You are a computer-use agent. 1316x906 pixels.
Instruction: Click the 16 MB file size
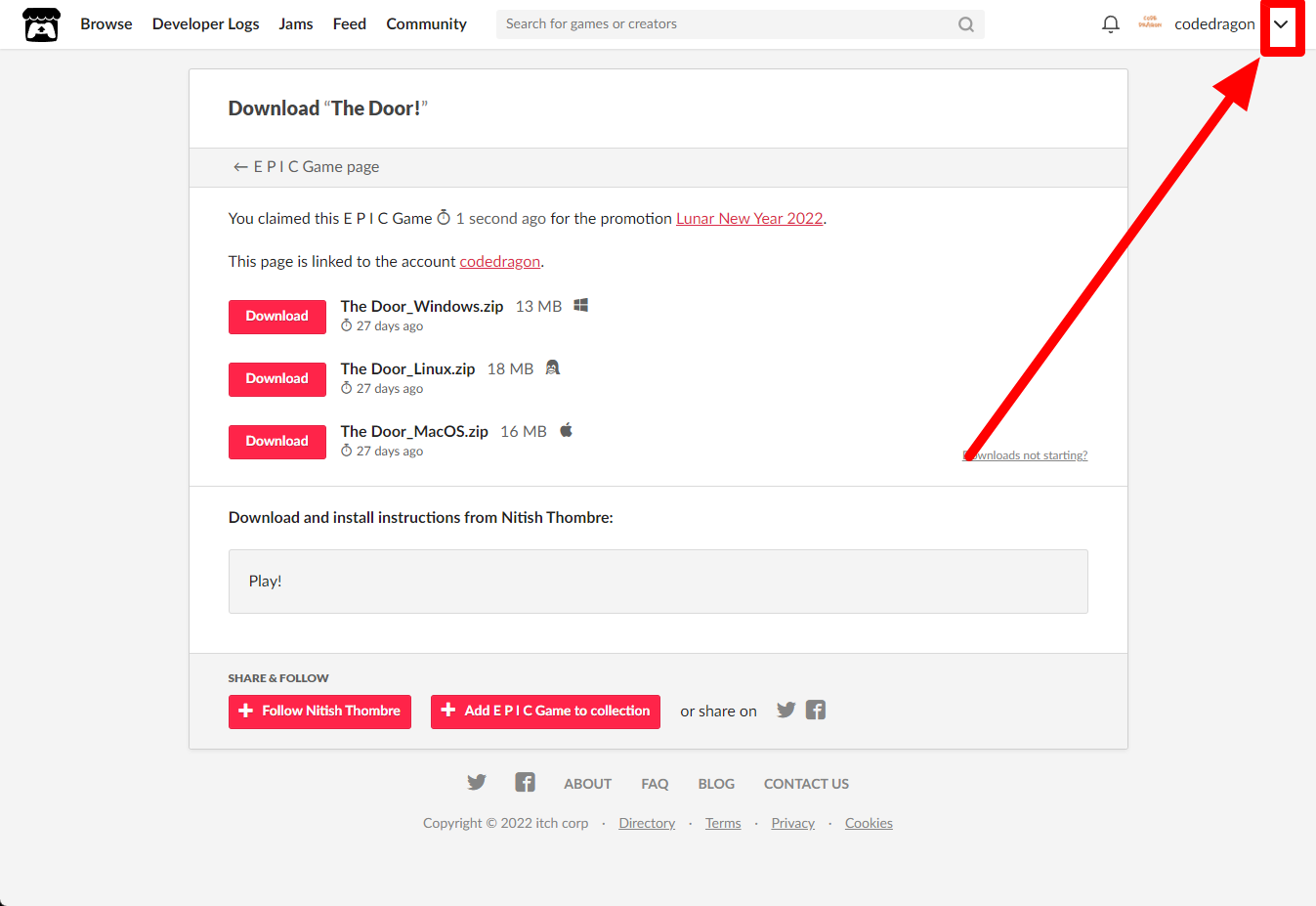point(524,431)
